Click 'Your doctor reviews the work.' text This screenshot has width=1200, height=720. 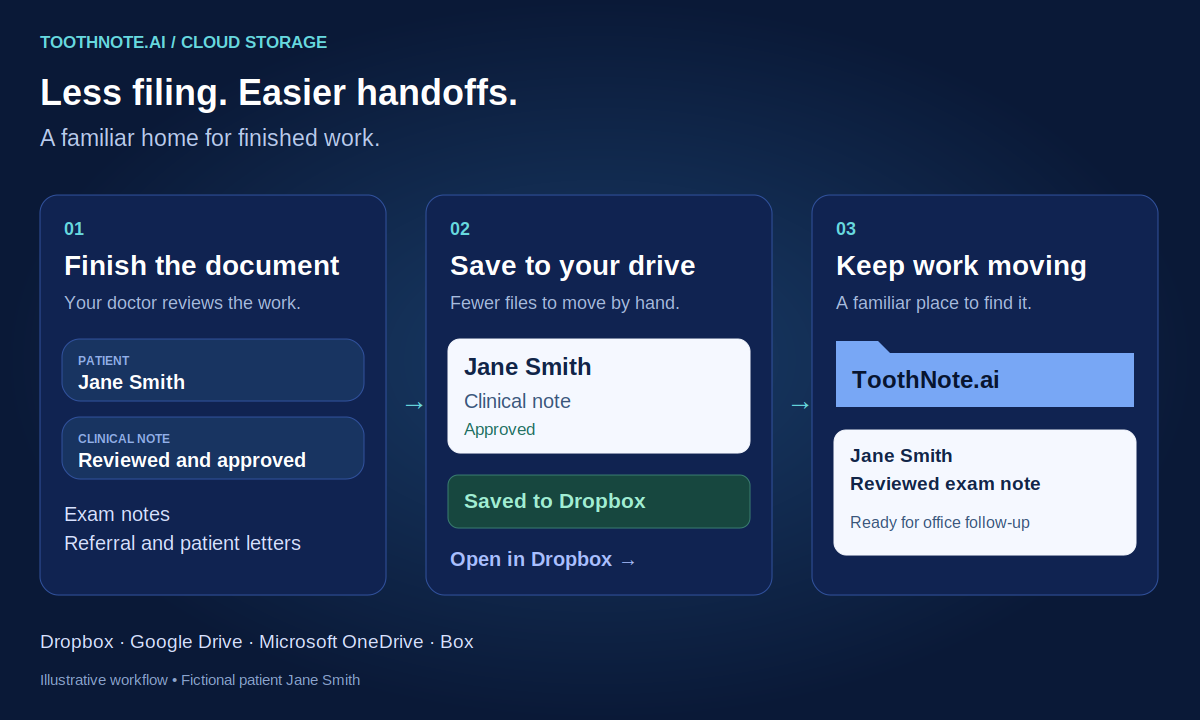click(182, 303)
